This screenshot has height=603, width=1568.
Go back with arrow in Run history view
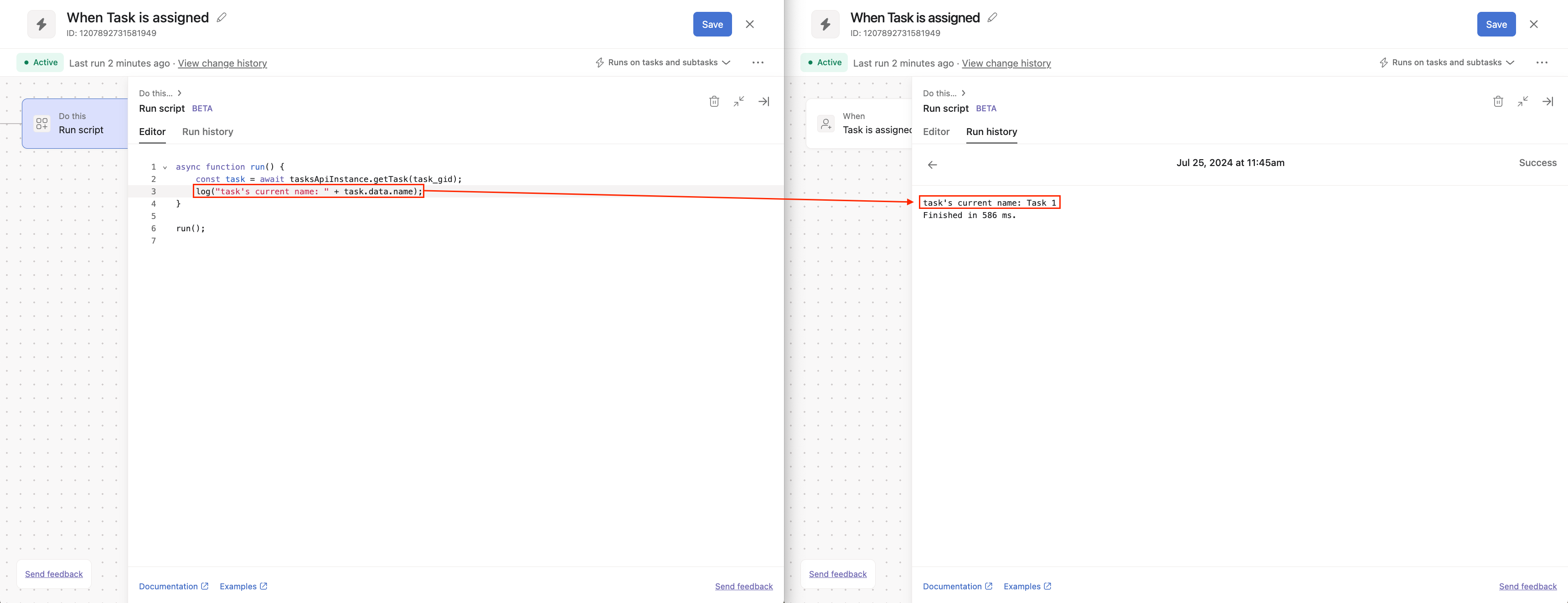[x=933, y=165]
